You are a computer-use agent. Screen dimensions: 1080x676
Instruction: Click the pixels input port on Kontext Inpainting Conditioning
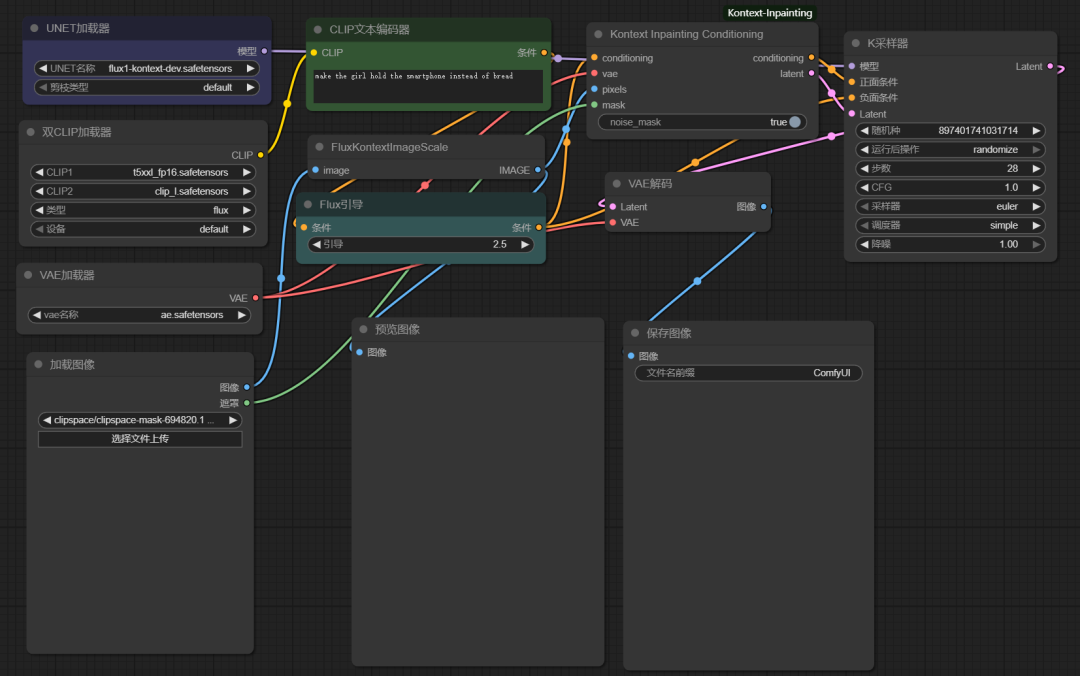pyautogui.click(x=594, y=89)
